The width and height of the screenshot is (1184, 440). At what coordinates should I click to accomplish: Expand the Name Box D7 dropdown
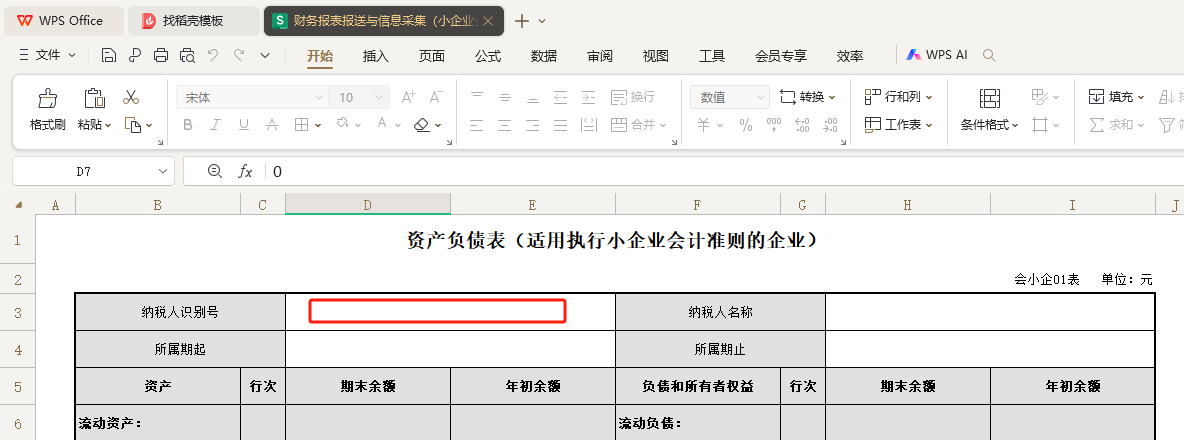tap(162, 171)
